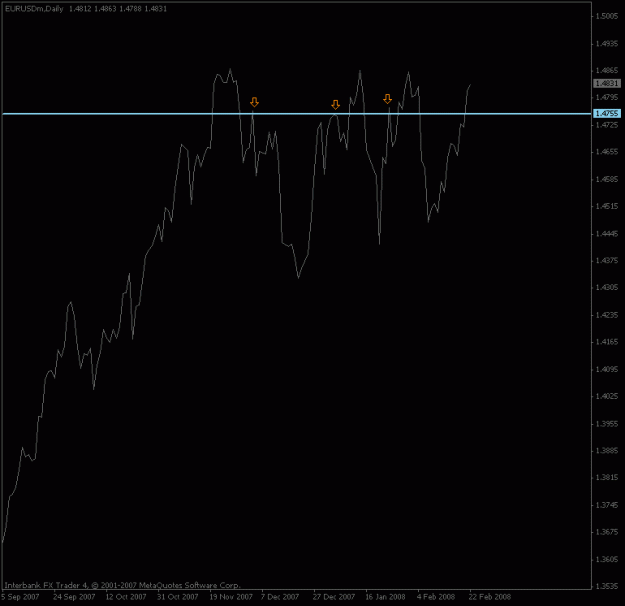This screenshot has width=625, height=606.
Task: Click the 1.4165 price scale label
Action: click(607, 342)
